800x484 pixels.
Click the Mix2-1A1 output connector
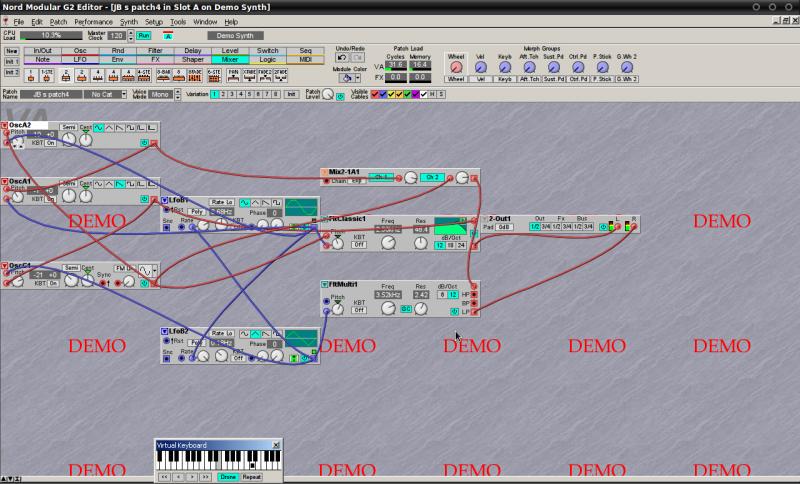click(x=474, y=178)
